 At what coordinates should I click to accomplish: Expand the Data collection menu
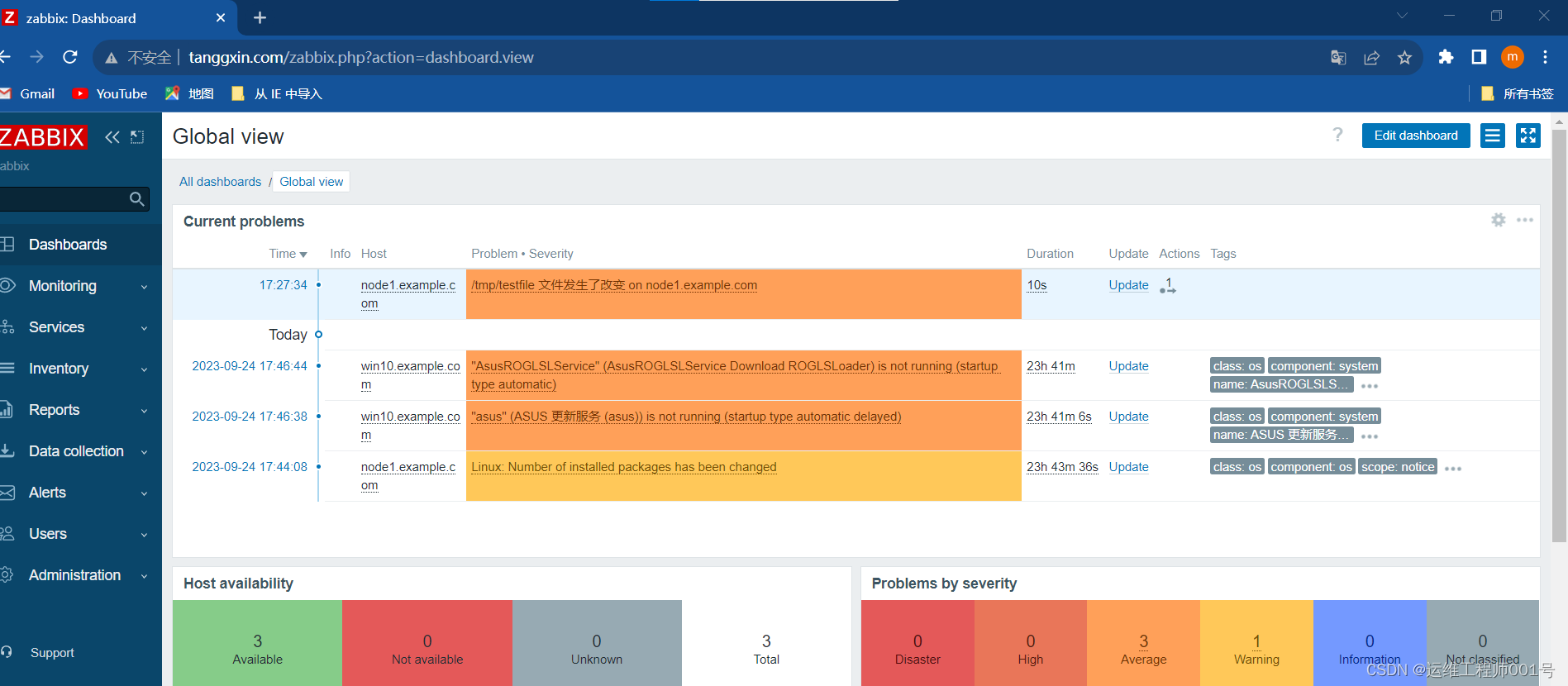coord(80,451)
